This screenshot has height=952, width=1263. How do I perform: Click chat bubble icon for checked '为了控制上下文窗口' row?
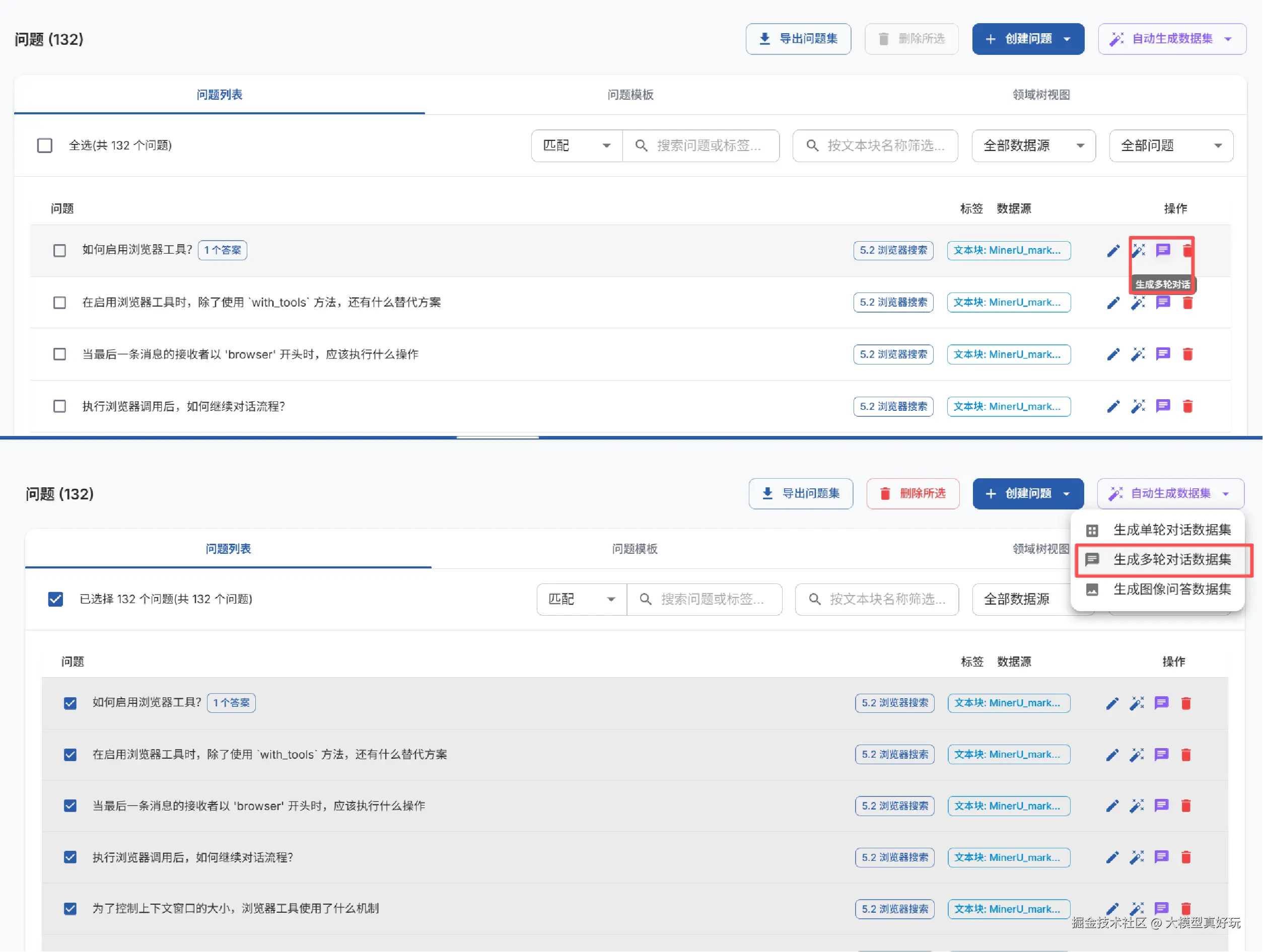[1161, 908]
